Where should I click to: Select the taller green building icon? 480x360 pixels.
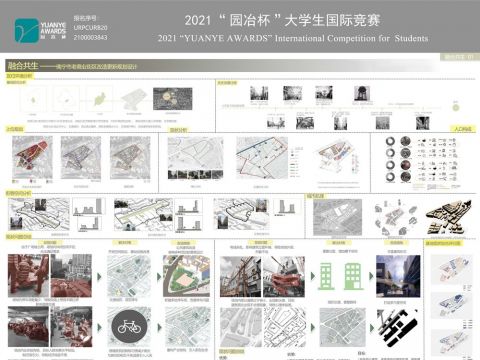[353, 276]
